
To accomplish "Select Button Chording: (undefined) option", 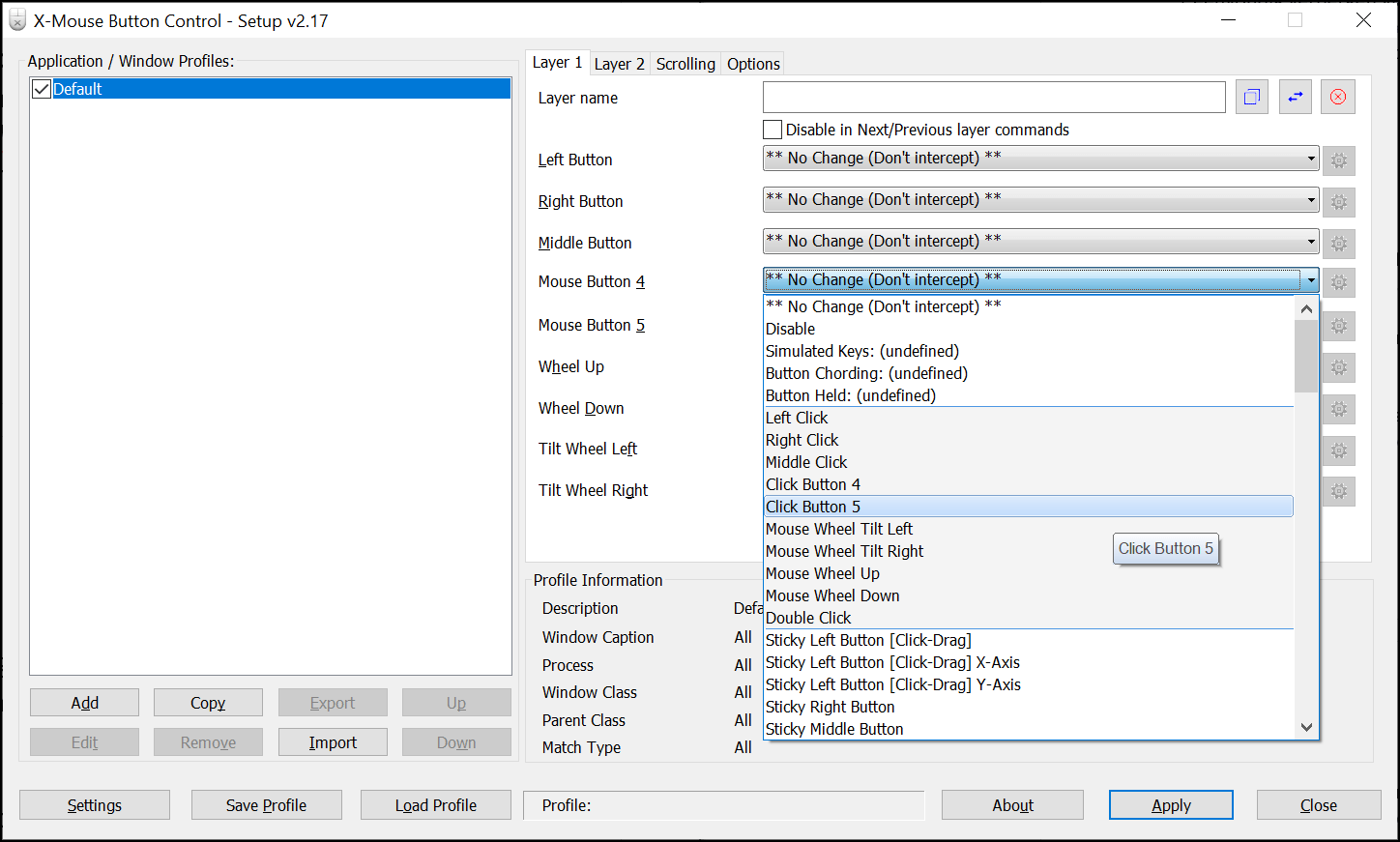I will (1029, 373).
